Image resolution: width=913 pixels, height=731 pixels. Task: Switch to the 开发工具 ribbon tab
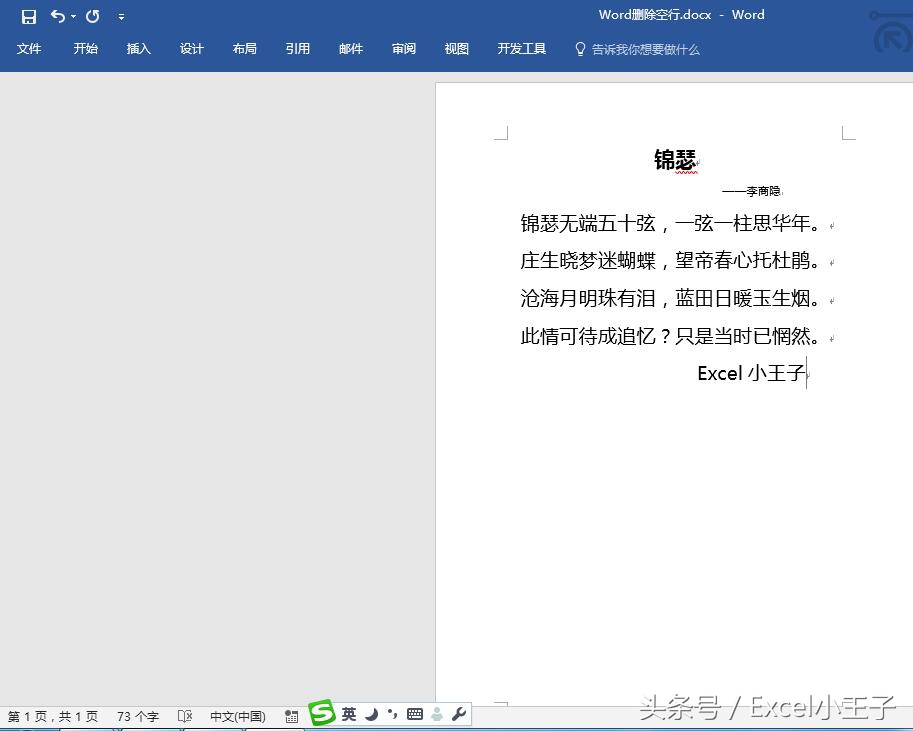coord(521,48)
